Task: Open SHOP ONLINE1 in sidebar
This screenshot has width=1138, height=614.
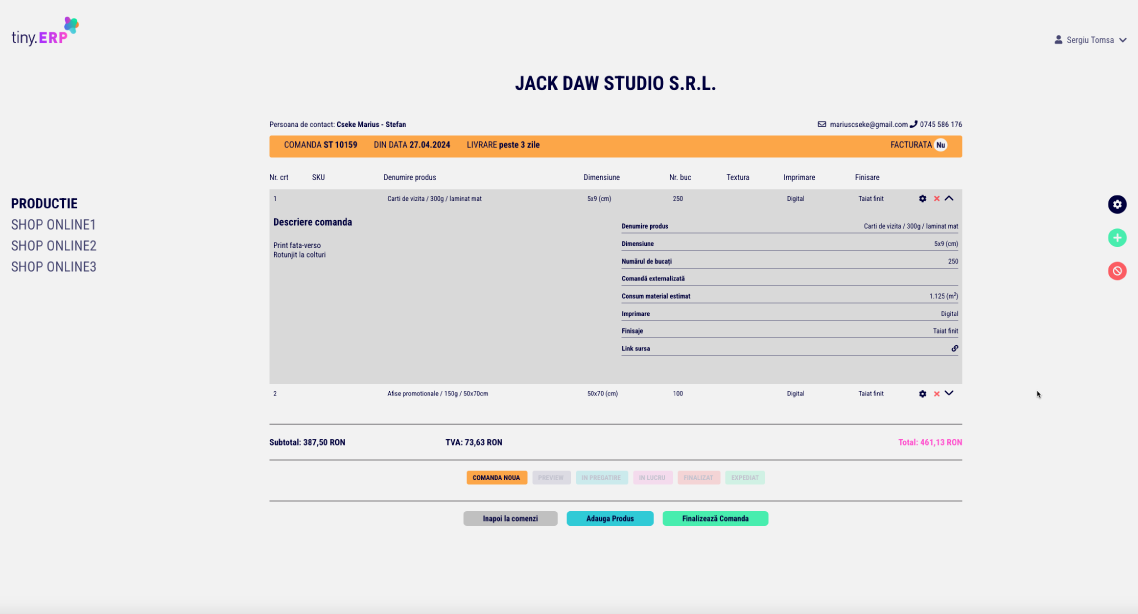Action: tap(54, 225)
